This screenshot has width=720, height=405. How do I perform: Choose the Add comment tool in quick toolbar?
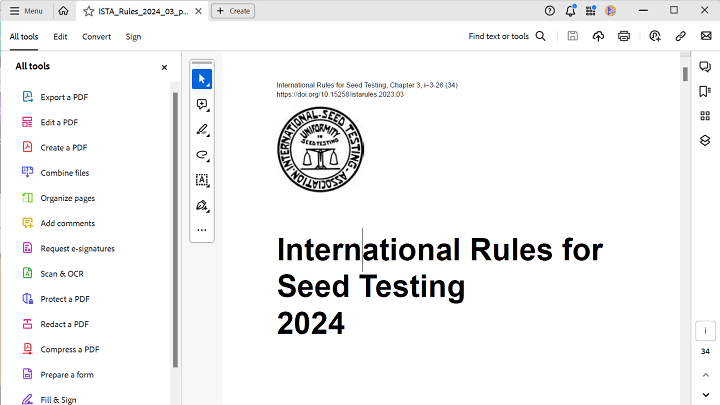point(202,105)
